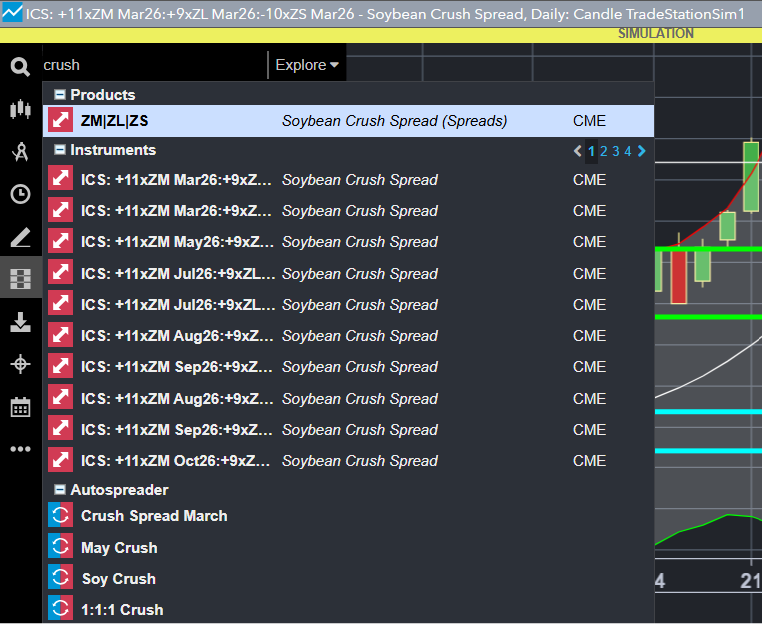The image size is (765, 625).
Task: Click the '21' date label on chart axis
Action: click(750, 581)
